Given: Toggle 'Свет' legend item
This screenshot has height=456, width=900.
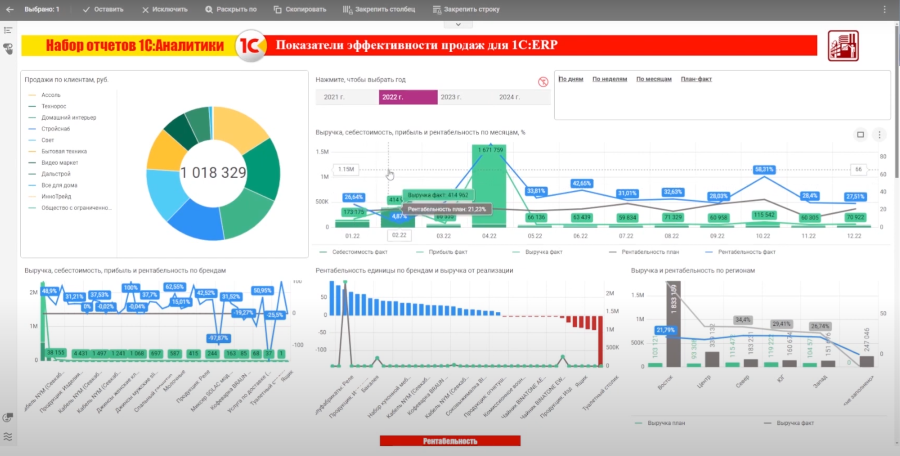Looking at the screenshot, I should click(41, 140).
